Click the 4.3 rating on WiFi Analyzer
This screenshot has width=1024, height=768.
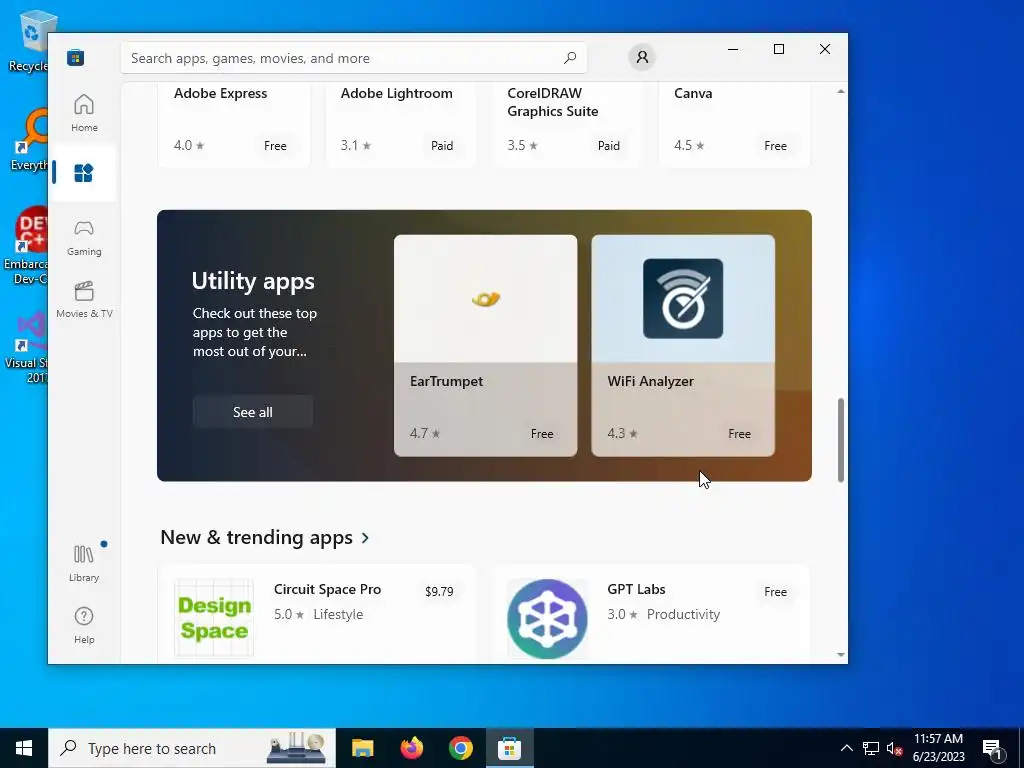pyautogui.click(x=622, y=434)
